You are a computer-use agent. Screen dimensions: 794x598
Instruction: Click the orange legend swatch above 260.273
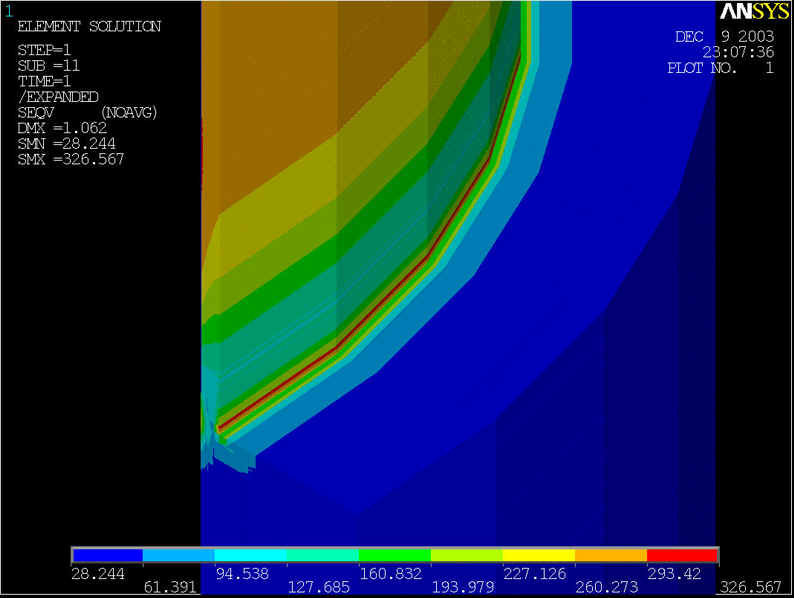pyautogui.click(x=611, y=555)
